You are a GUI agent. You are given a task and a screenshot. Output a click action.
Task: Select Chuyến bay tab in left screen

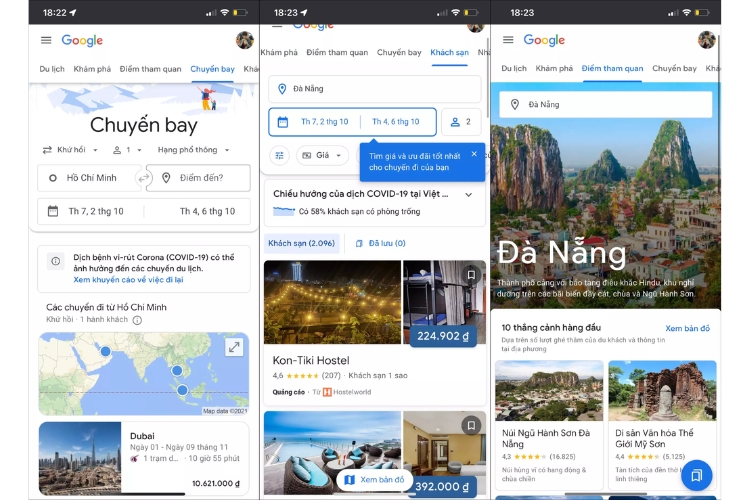(x=212, y=69)
